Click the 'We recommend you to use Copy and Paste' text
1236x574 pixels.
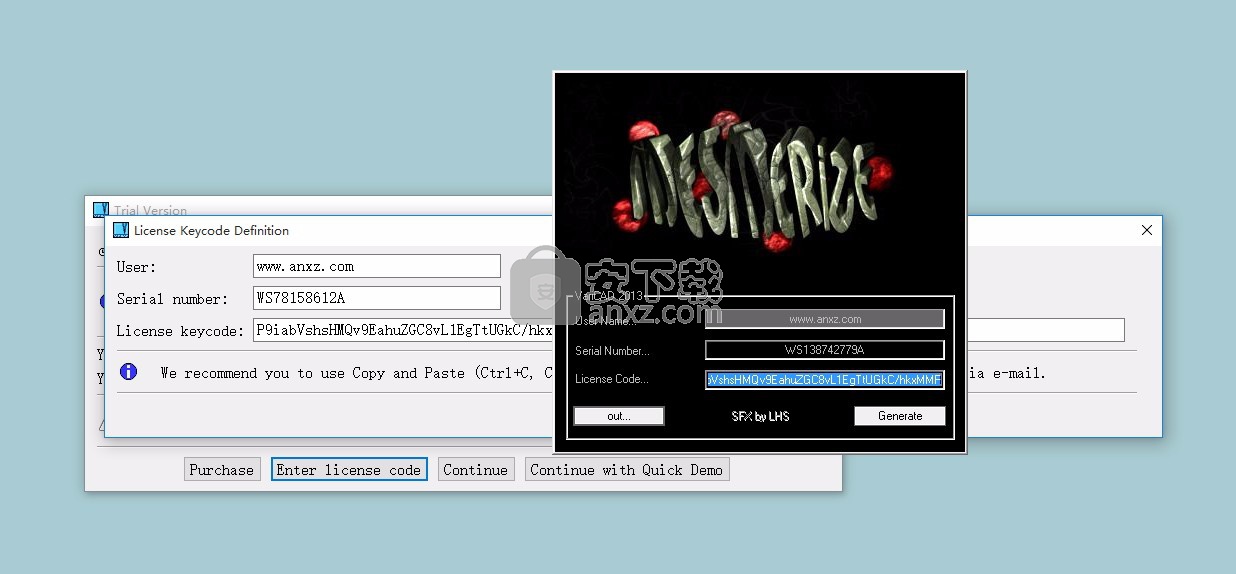pos(312,373)
